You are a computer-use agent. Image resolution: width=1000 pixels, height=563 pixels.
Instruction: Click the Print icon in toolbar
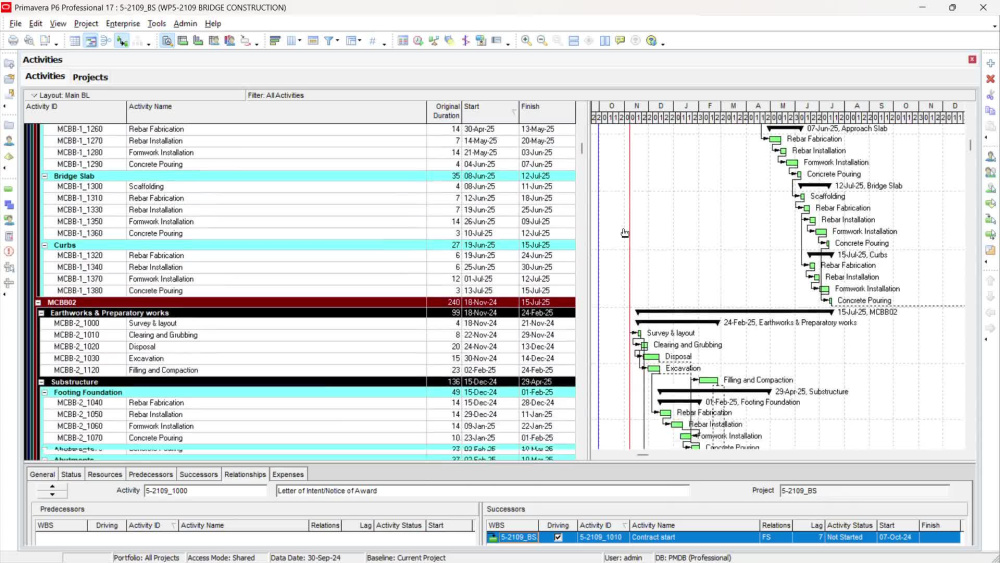[x=13, y=41]
